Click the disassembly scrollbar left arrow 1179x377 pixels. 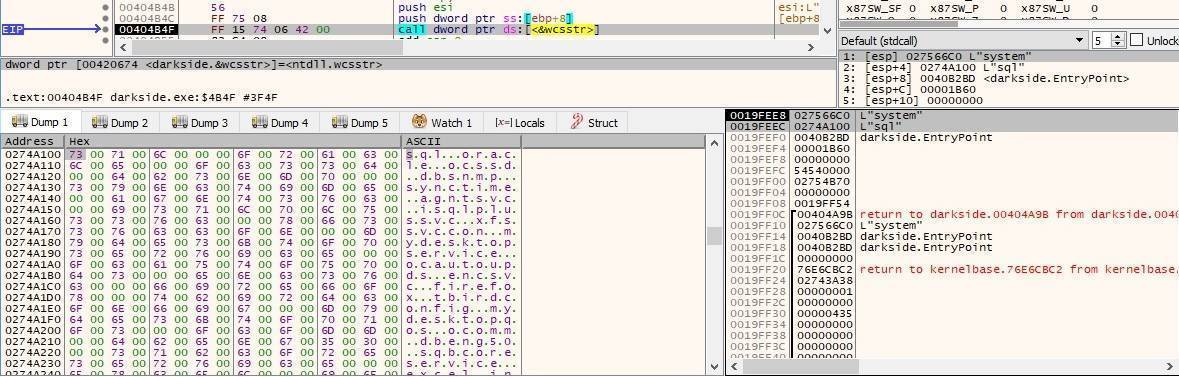[124, 47]
